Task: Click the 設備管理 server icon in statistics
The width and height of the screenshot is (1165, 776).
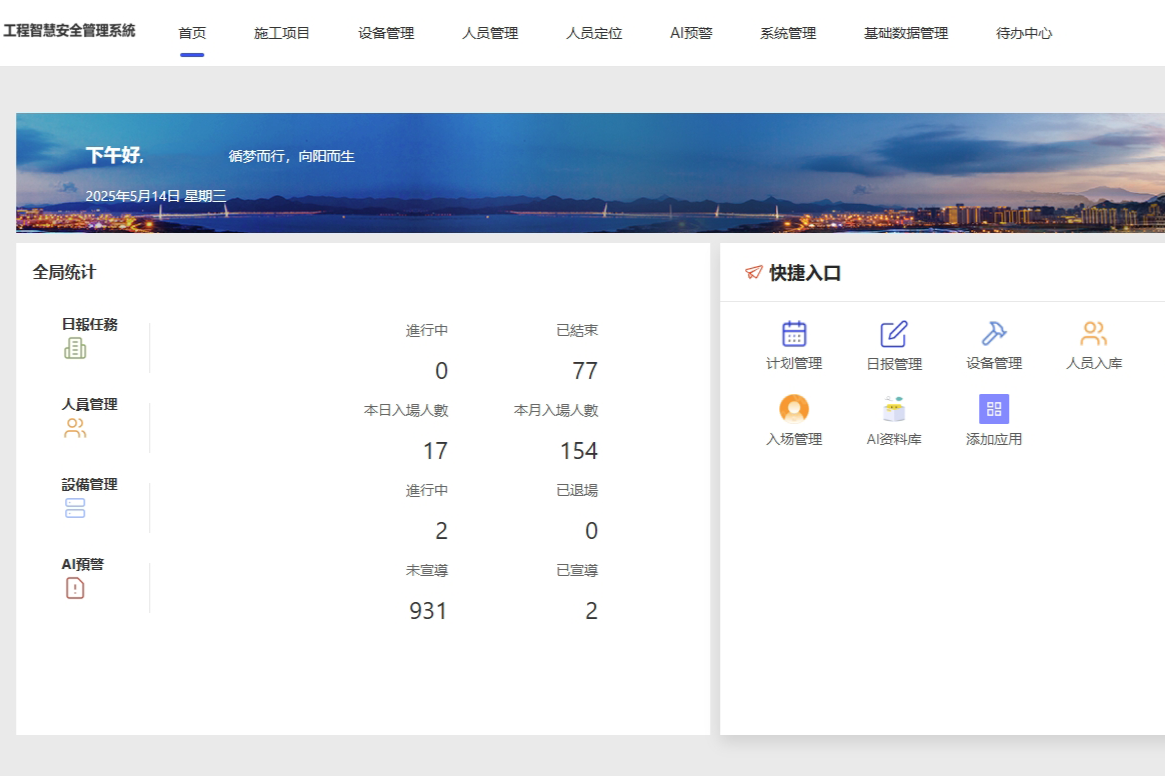Action: (75, 508)
